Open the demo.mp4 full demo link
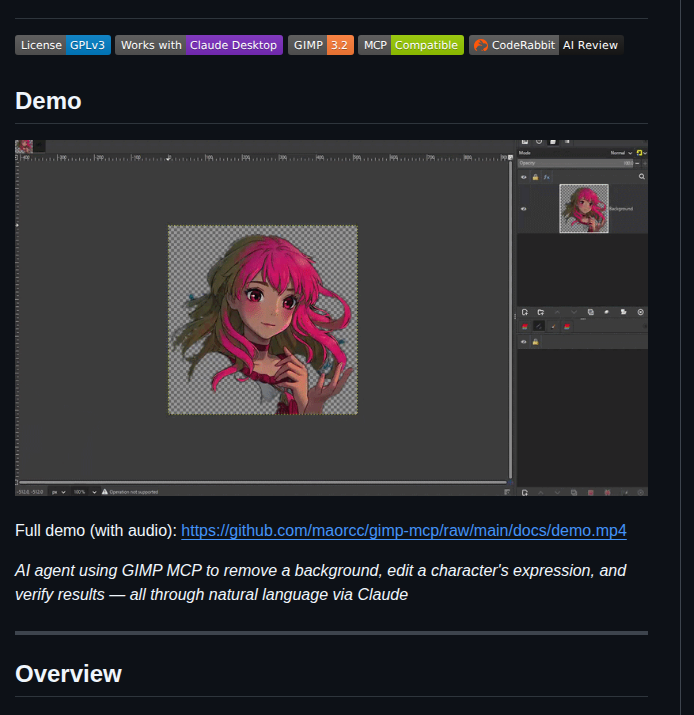 tap(404, 531)
